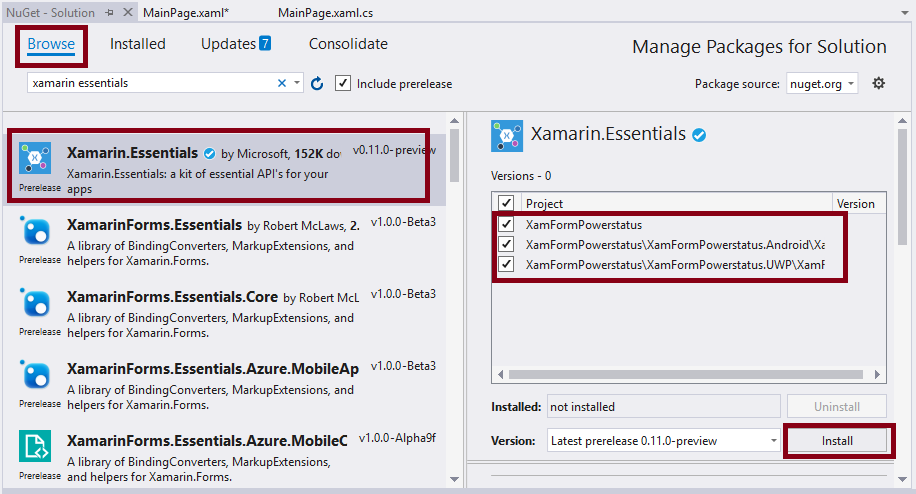Viewport: 916px width, 494px height.
Task: Click the project grid horizontal scrollbar thumb
Action: point(686,374)
